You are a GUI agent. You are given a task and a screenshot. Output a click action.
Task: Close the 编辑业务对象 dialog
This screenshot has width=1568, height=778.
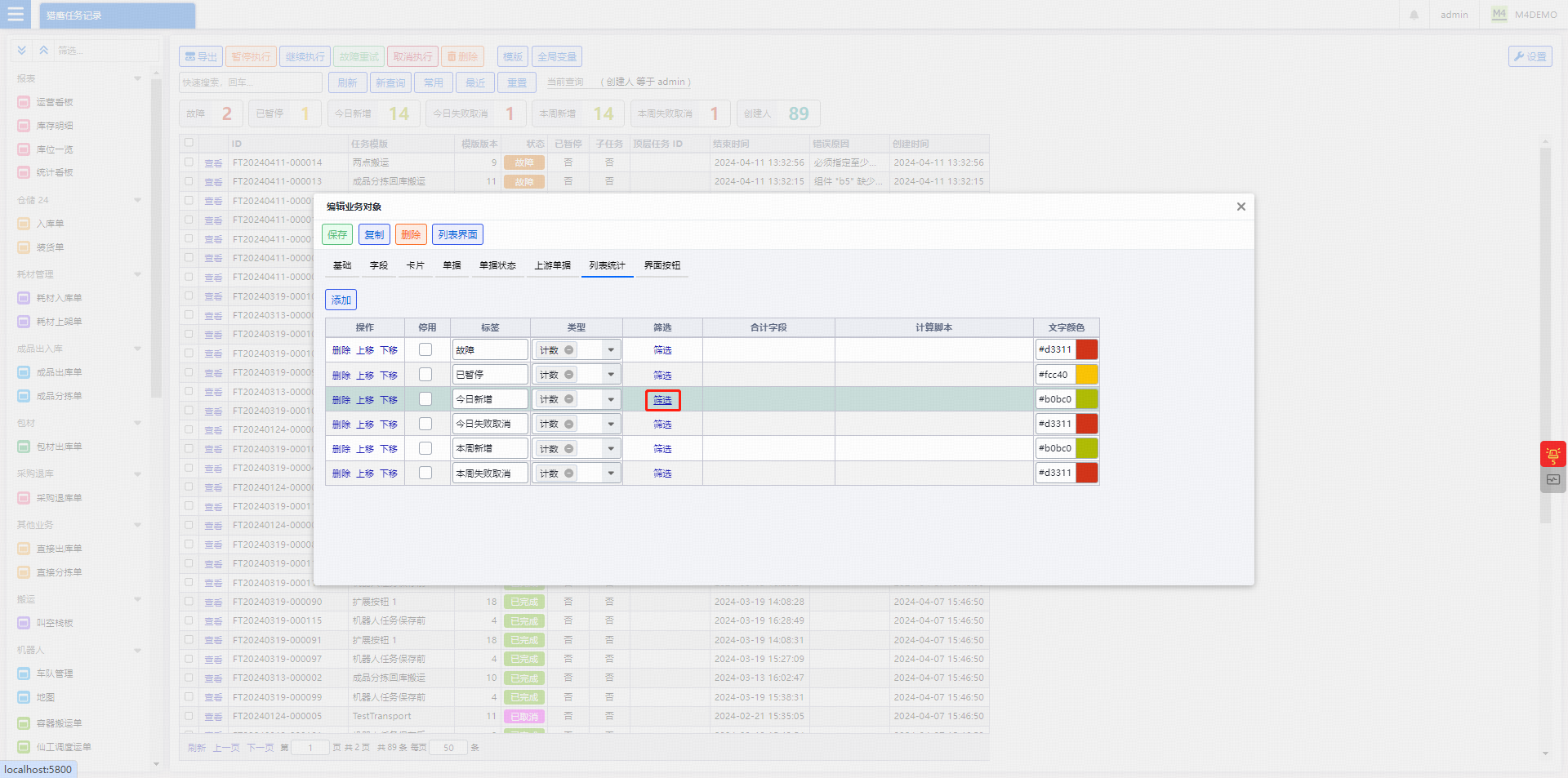click(1241, 207)
